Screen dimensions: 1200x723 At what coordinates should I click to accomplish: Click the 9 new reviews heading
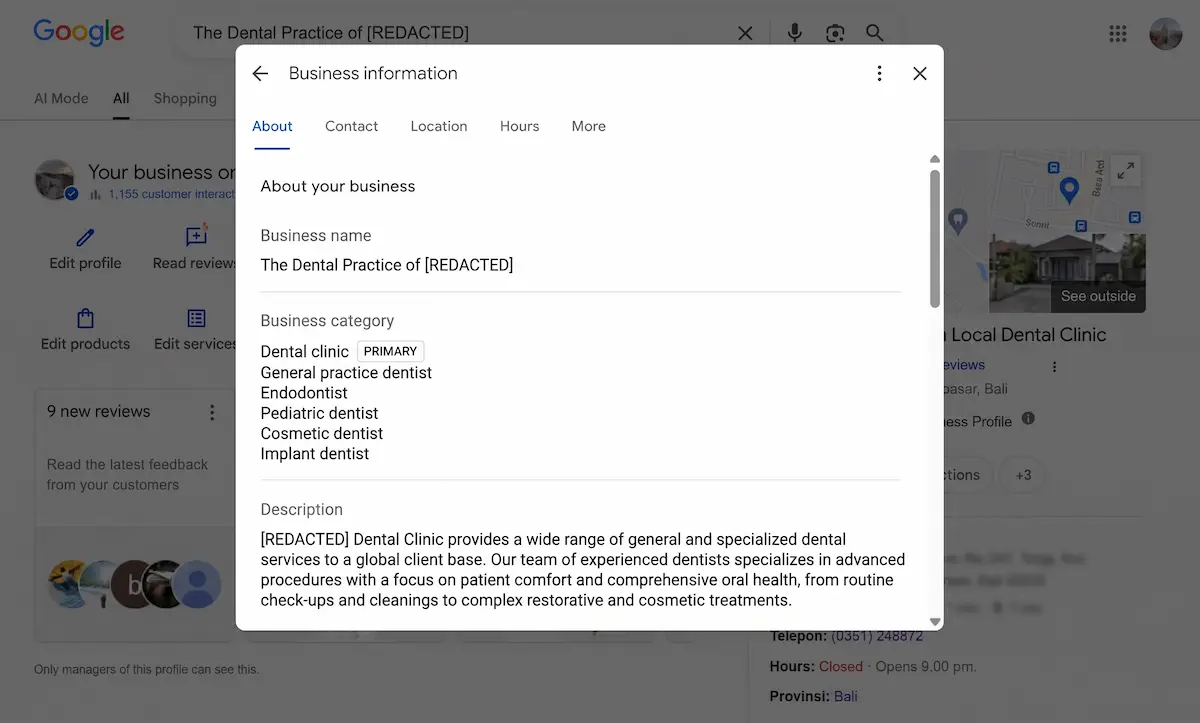tap(98, 412)
